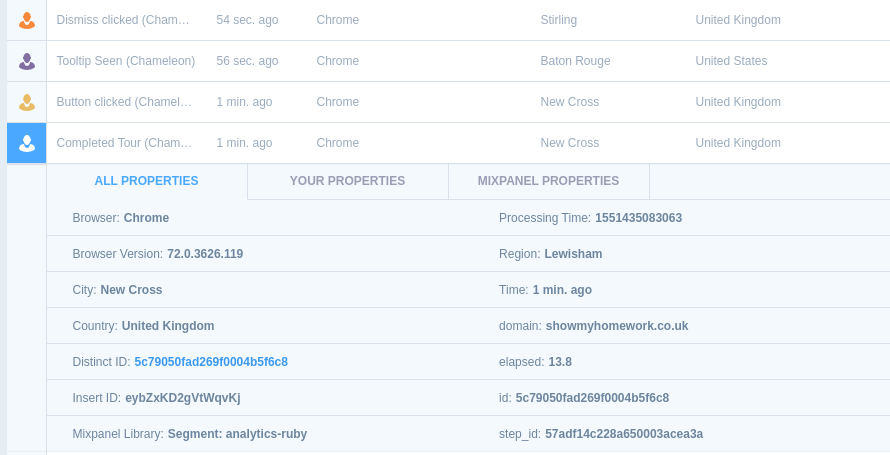Select the 'Tooltip Seen (Chameleon)' event name
Screen dimensions: 890x455
(x=125, y=61)
